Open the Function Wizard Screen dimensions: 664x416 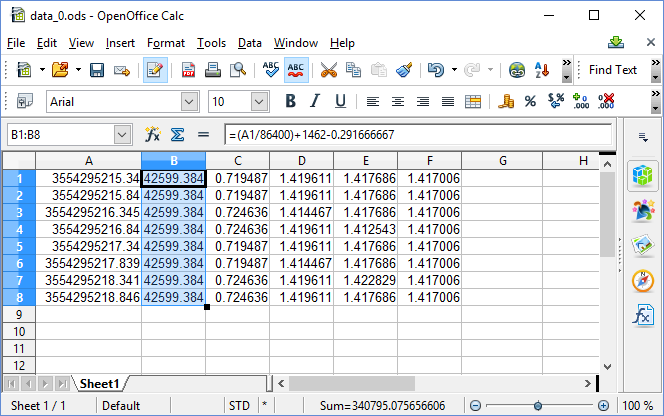tap(153, 134)
